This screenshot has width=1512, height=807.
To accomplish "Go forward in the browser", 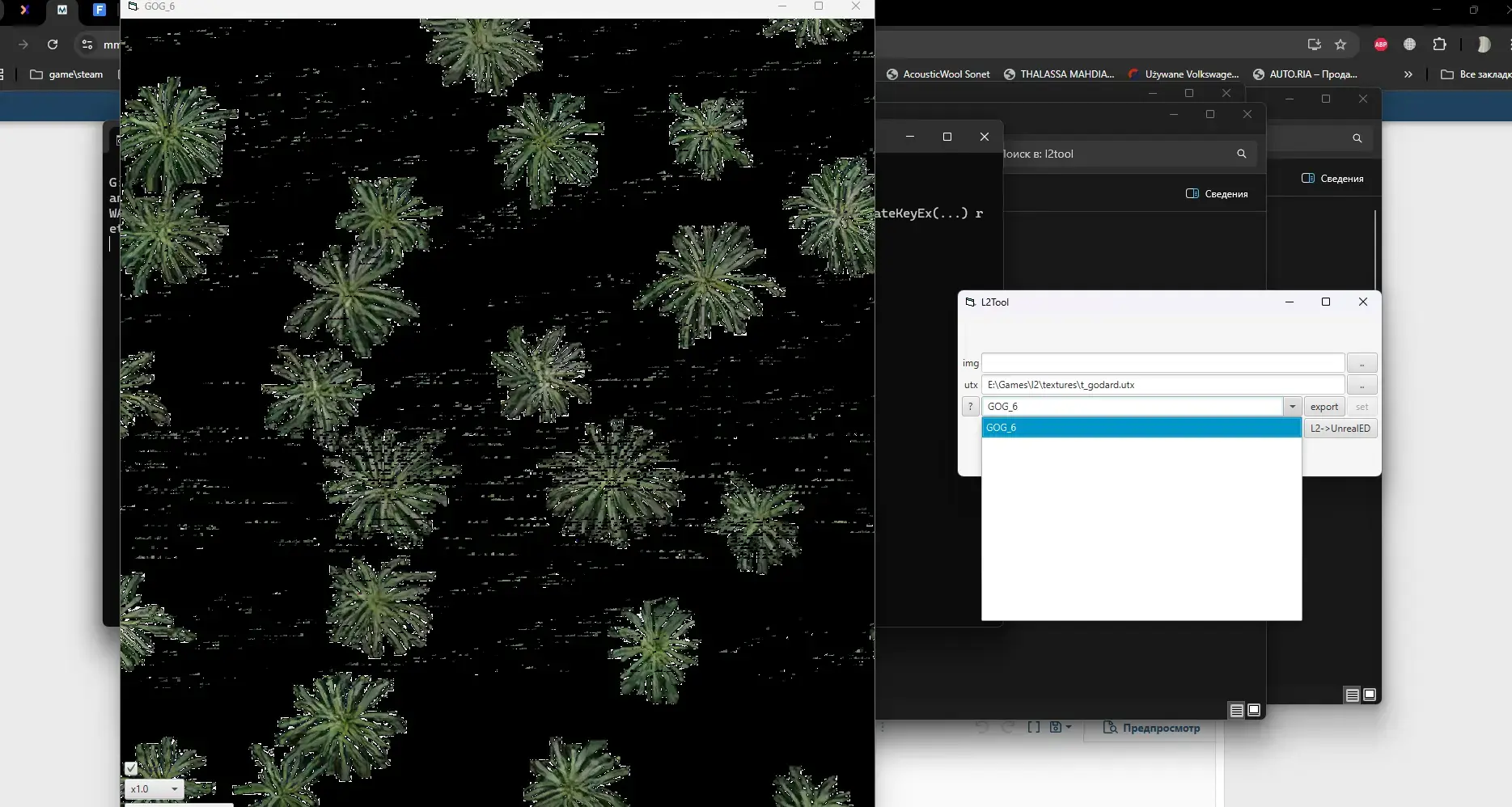I will (x=23, y=44).
